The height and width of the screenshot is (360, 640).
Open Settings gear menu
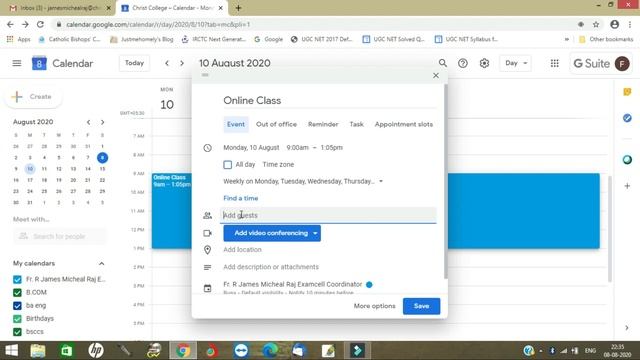pyautogui.click(x=484, y=63)
